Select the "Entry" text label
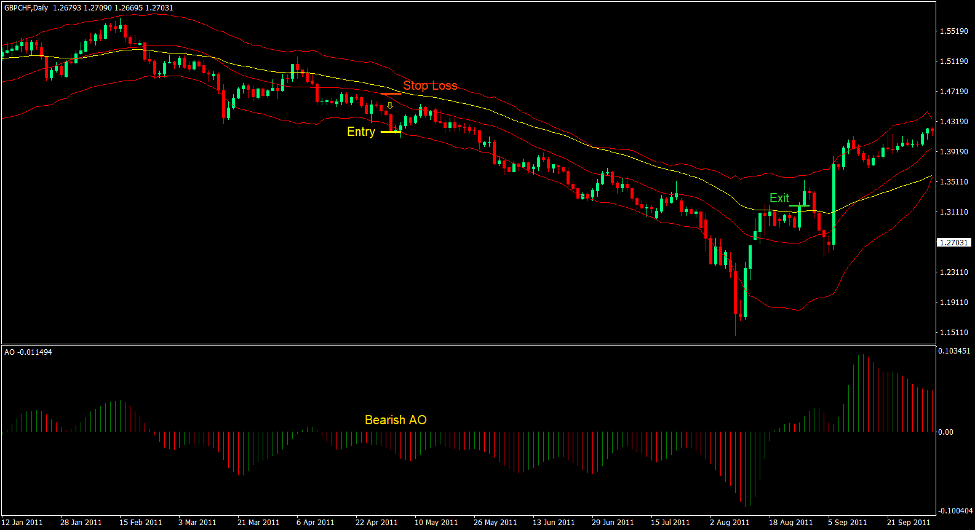977x531 pixels. (361, 131)
